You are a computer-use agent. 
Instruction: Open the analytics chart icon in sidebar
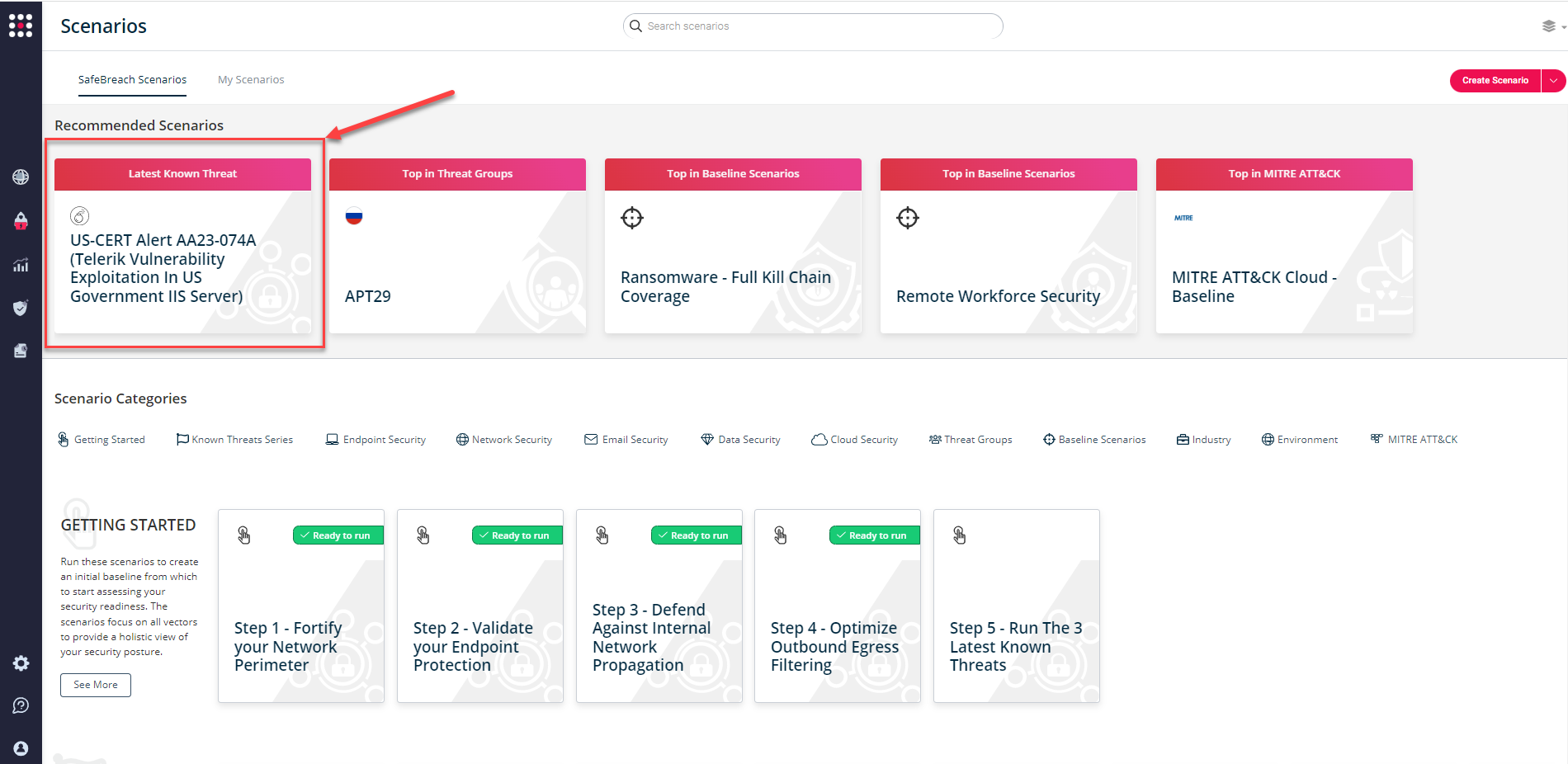click(21, 264)
